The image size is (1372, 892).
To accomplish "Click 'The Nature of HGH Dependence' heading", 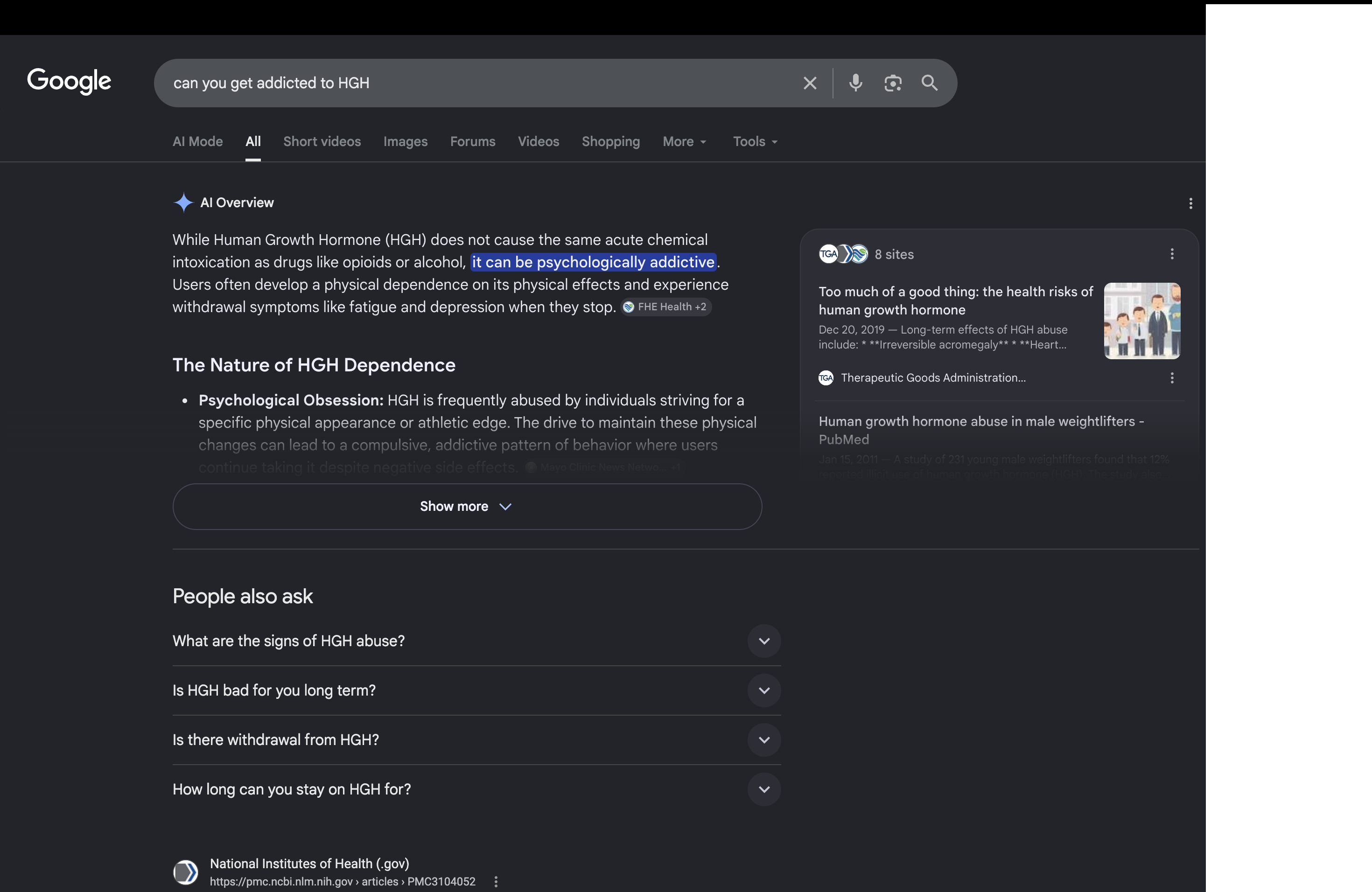I will pyautogui.click(x=314, y=365).
